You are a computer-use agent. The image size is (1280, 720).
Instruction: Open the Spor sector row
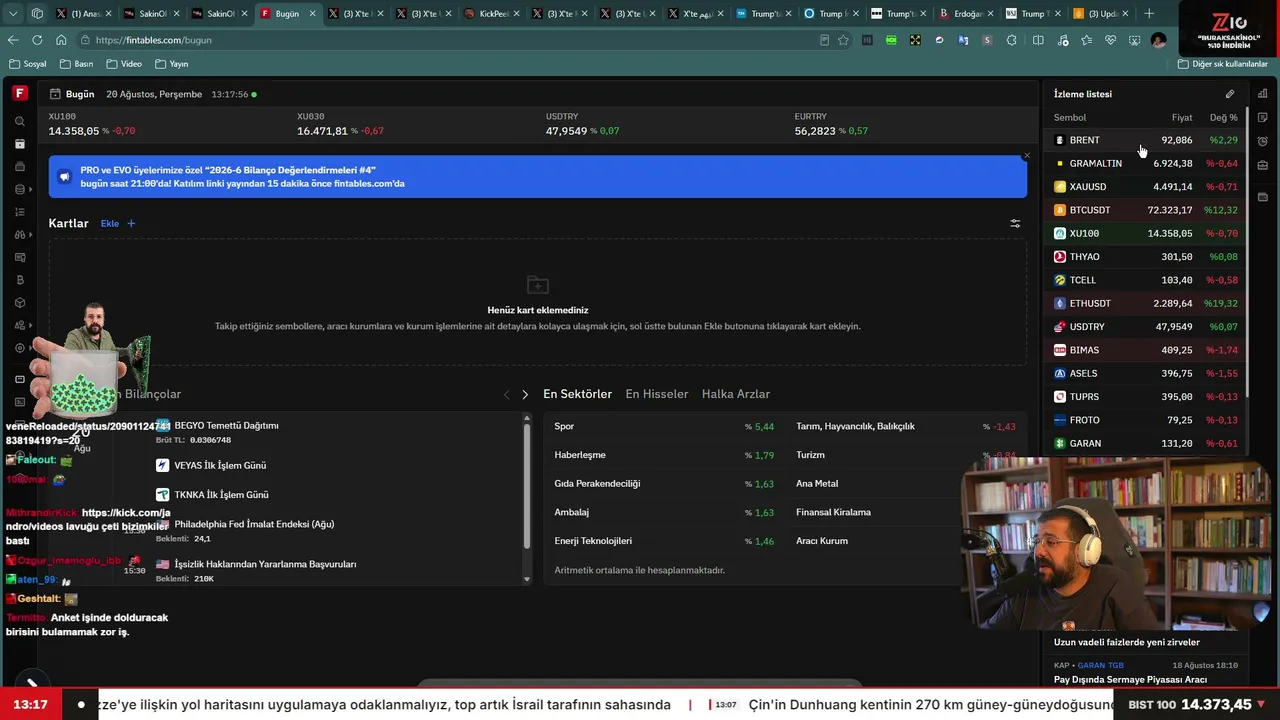pos(665,426)
